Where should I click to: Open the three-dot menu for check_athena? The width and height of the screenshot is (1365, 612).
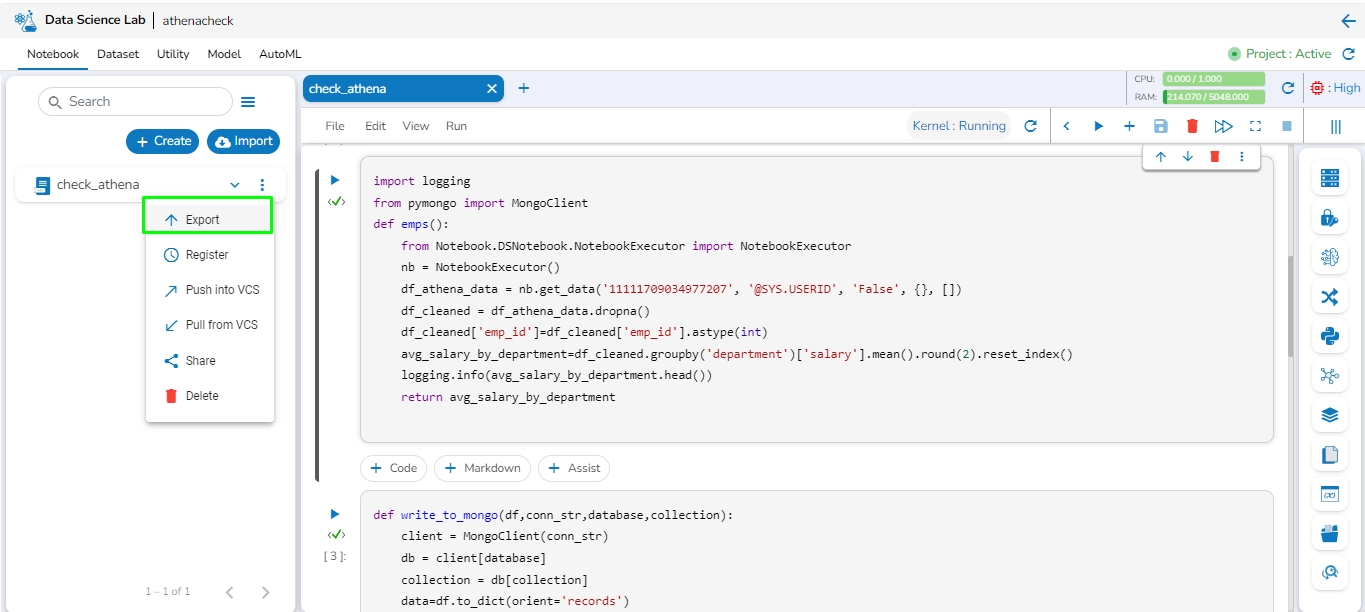click(x=262, y=185)
